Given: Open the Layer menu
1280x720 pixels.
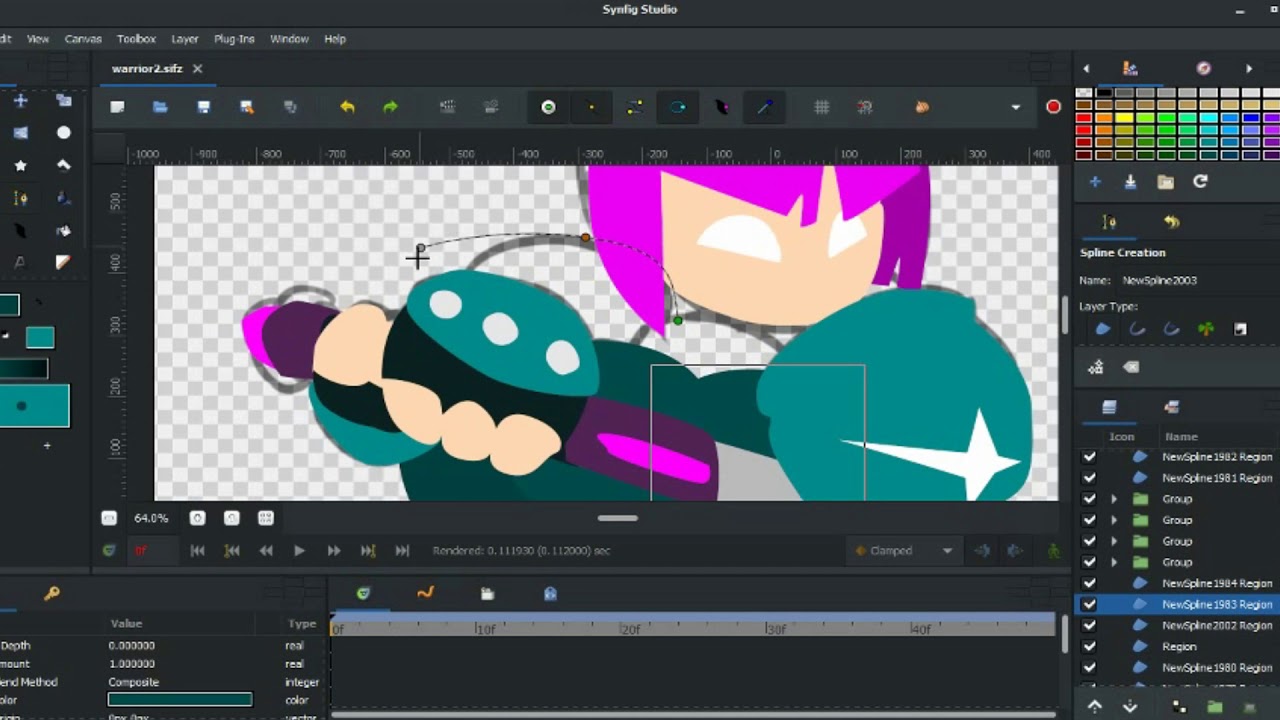Looking at the screenshot, I should point(184,39).
